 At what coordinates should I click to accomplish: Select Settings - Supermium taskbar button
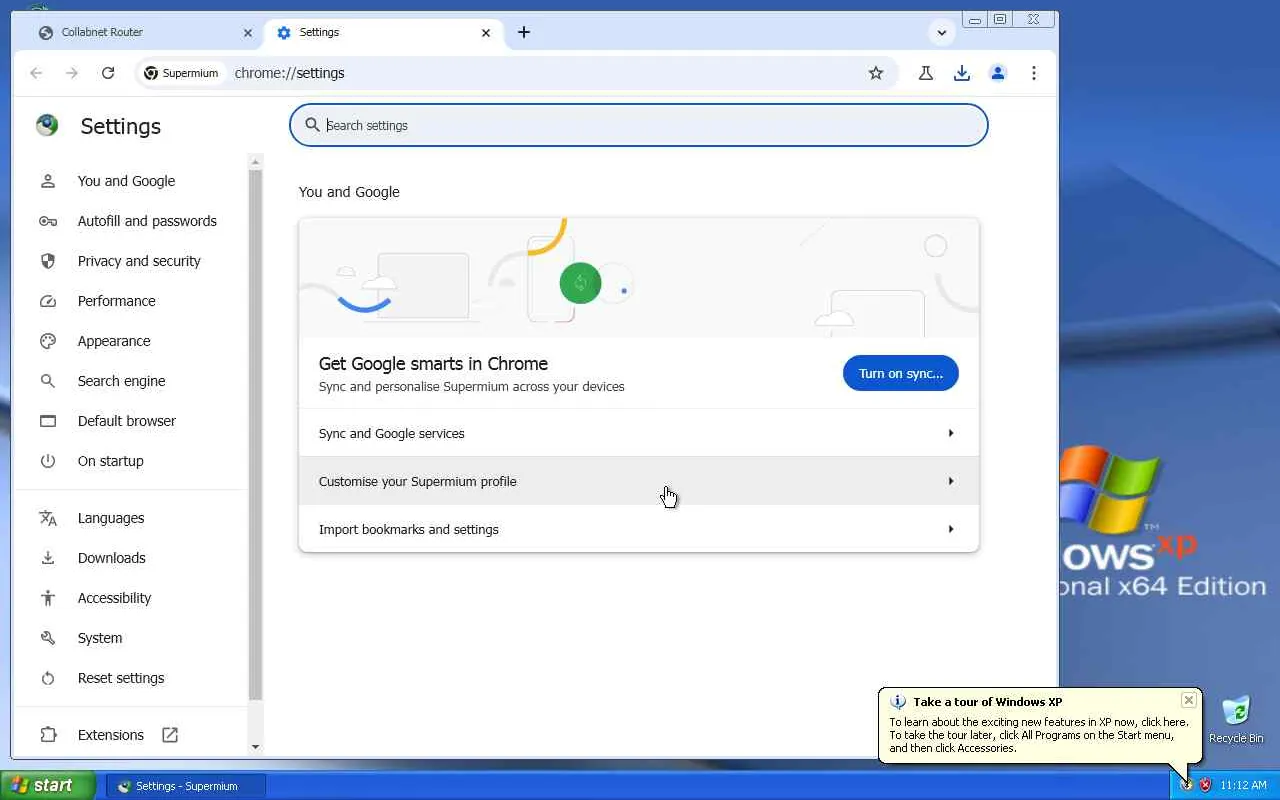[x=186, y=786]
